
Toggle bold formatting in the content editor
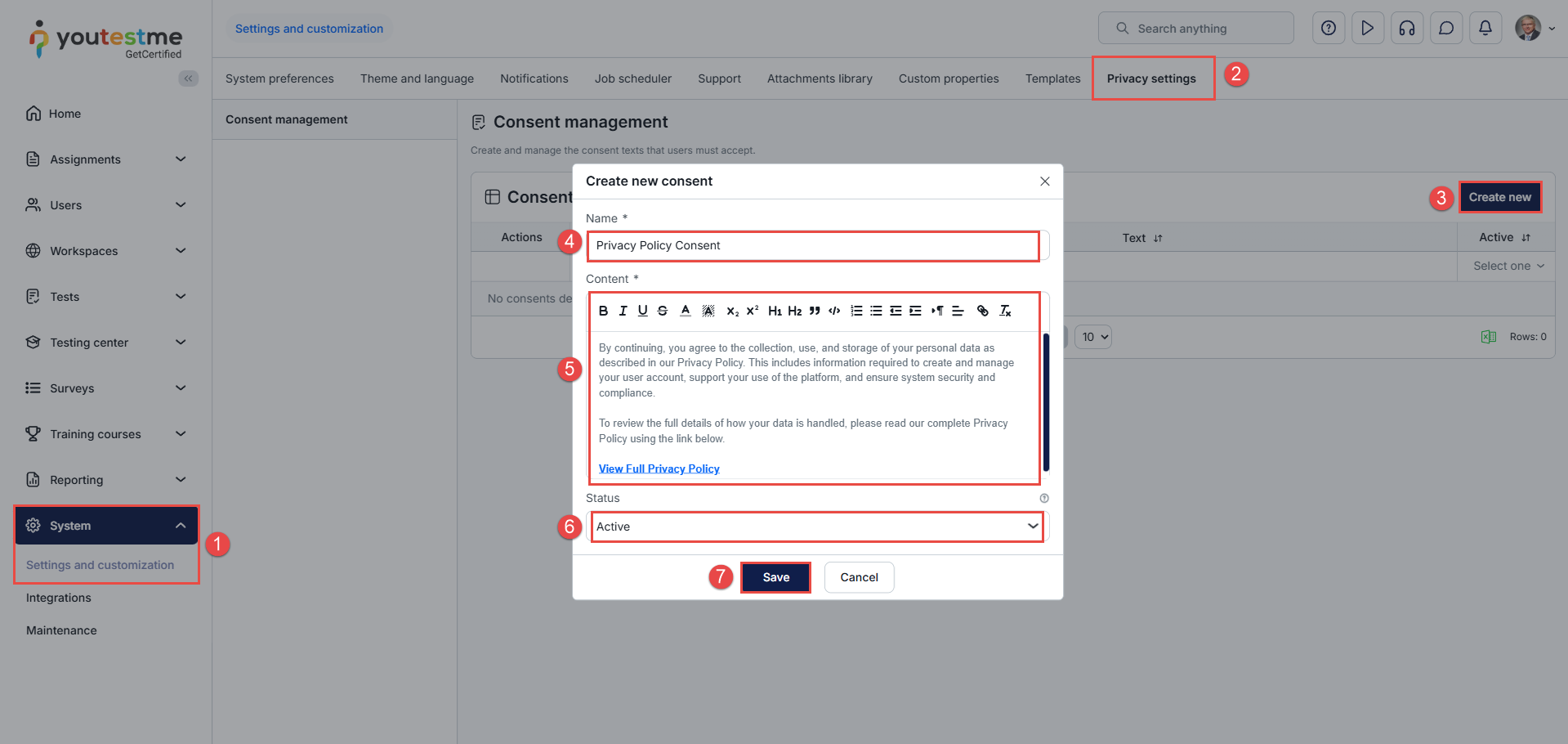click(x=603, y=311)
